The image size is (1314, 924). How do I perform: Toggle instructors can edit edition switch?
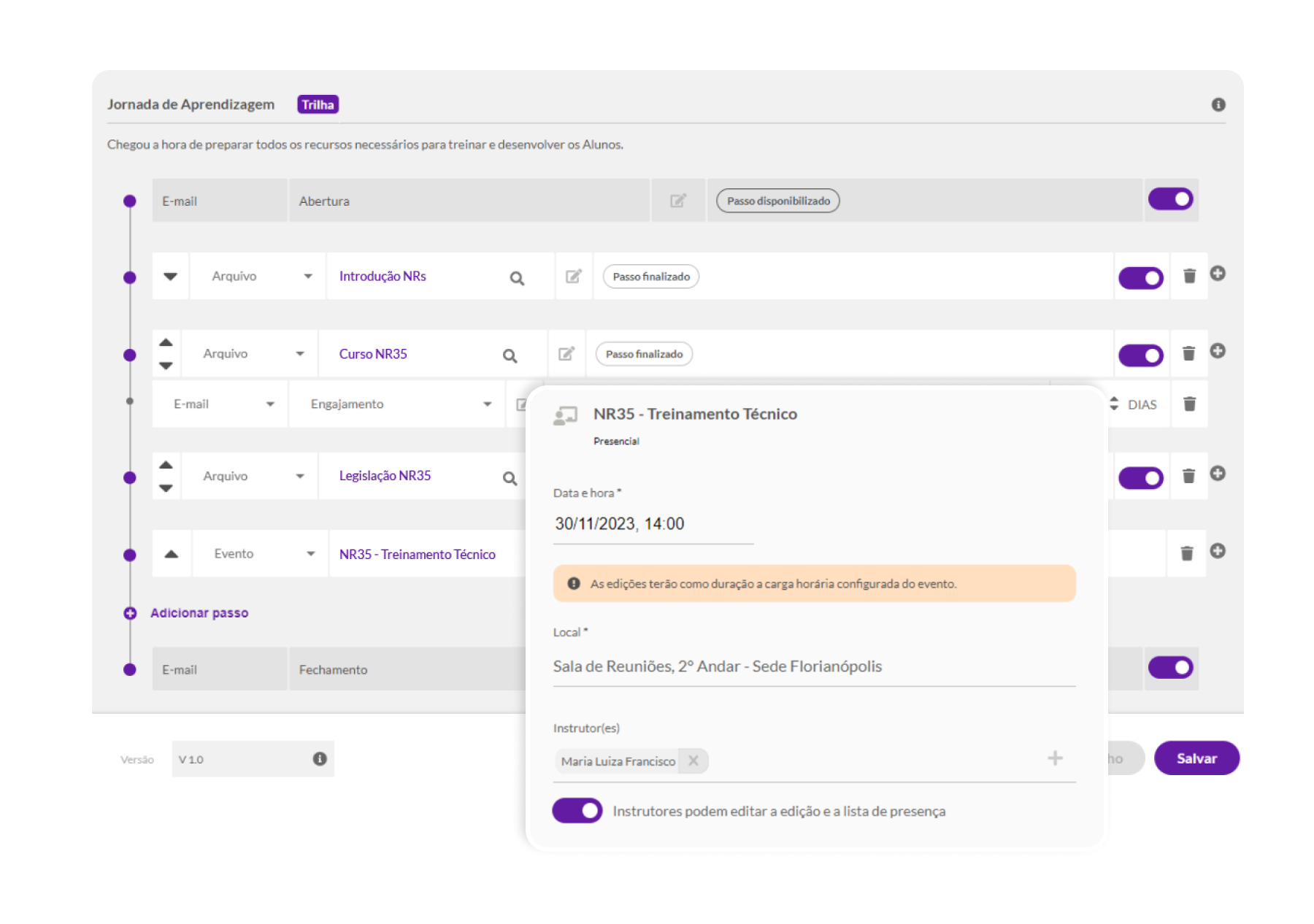click(577, 811)
